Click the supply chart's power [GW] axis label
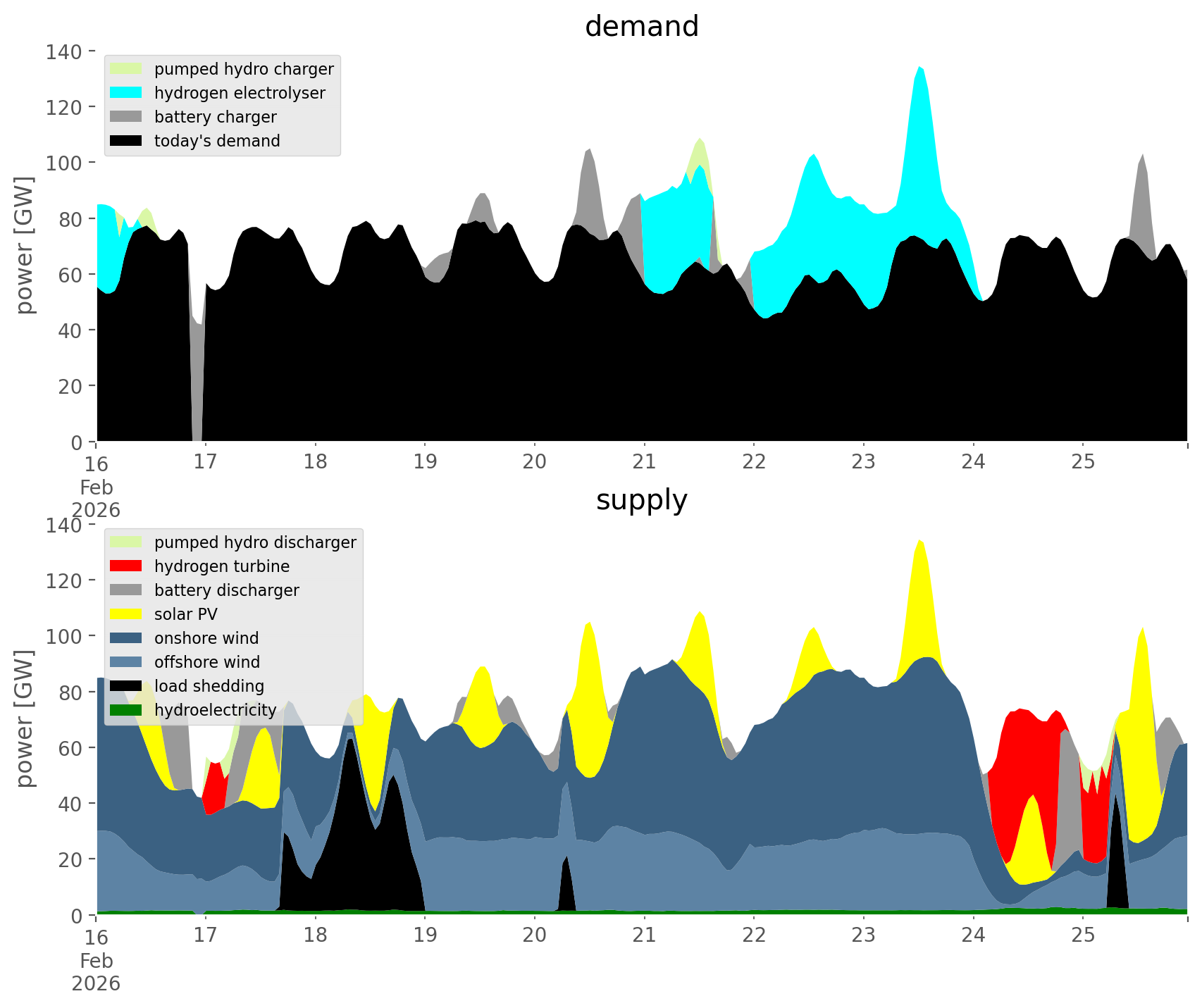Screen dimensions: 1202x1008 click(25, 719)
